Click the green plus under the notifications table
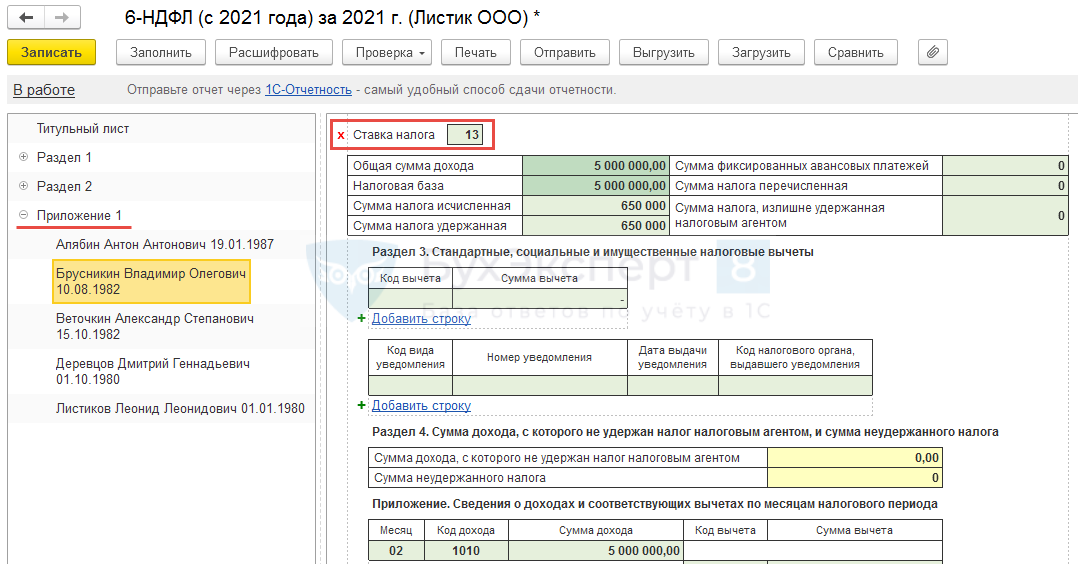 pos(362,405)
